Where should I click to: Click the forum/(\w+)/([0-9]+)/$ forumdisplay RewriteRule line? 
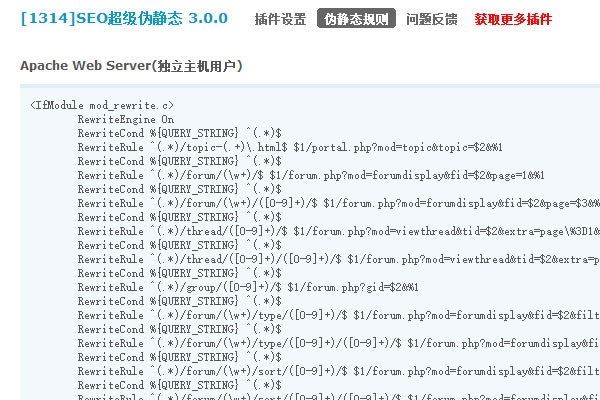(x=339, y=203)
